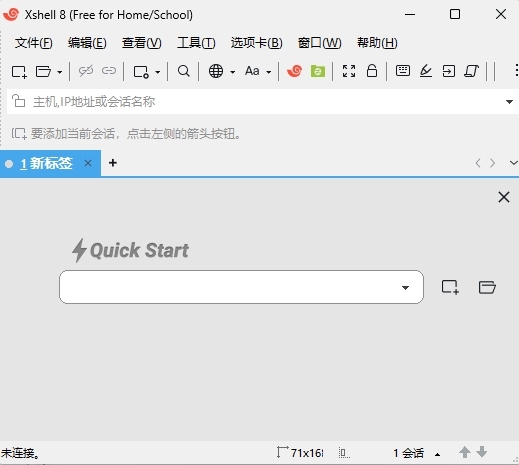
Task: Click the script scroll toolbar icon
Action: 471,71
